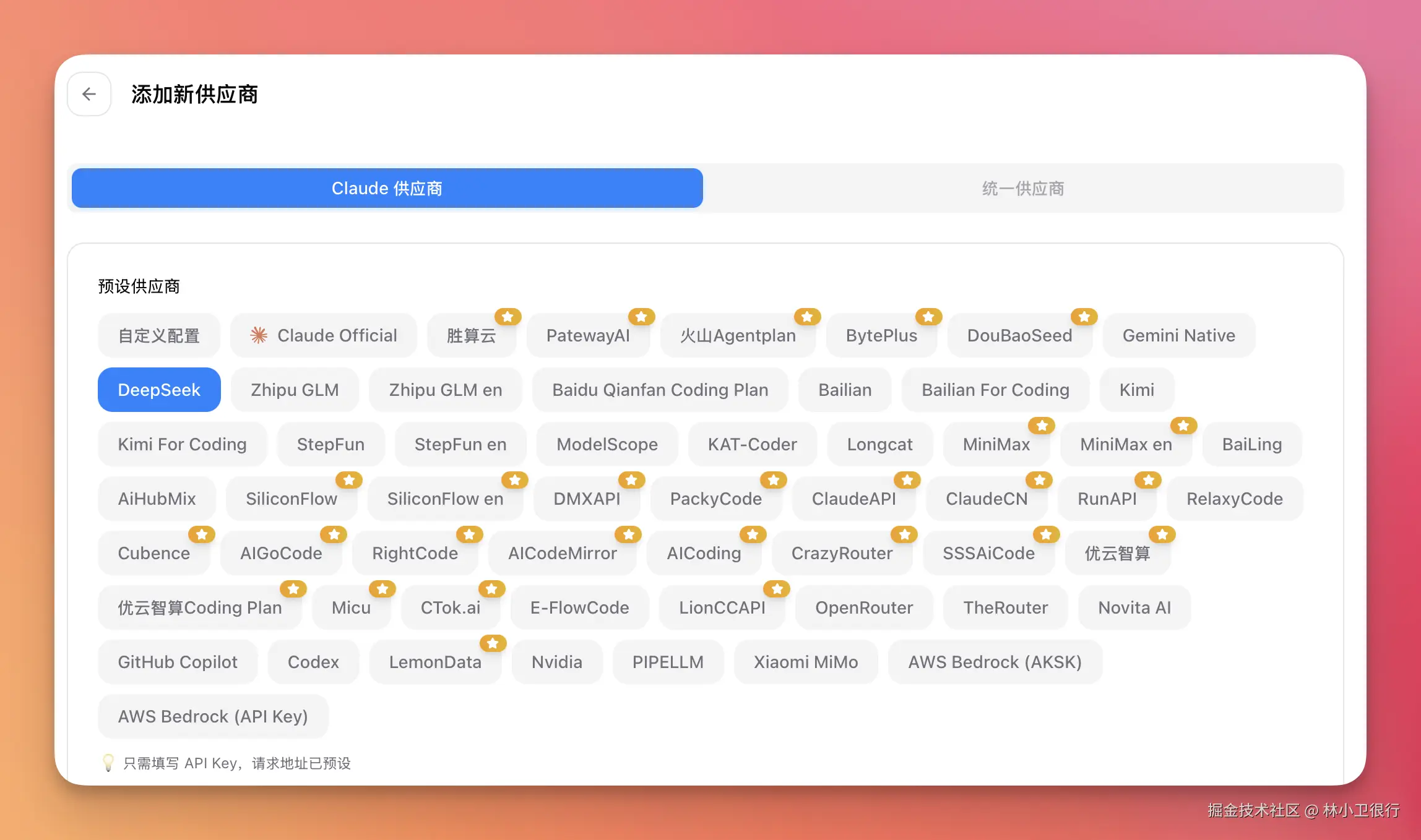The image size is (1421, 840).
Task: Pick StepFun en preset
Action: coord(460,444)
